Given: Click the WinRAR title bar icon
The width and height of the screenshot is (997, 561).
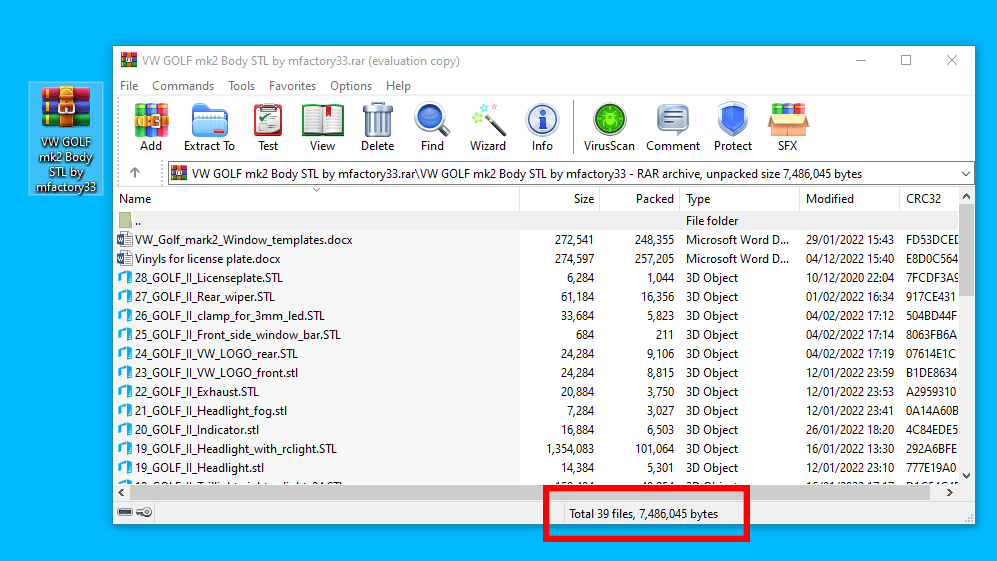Looking at the screenshot, I should point(128,60).
